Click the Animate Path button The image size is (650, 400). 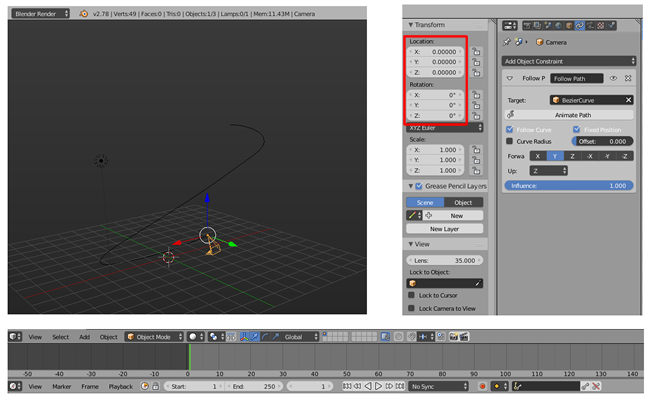click(x=573, y=114)
